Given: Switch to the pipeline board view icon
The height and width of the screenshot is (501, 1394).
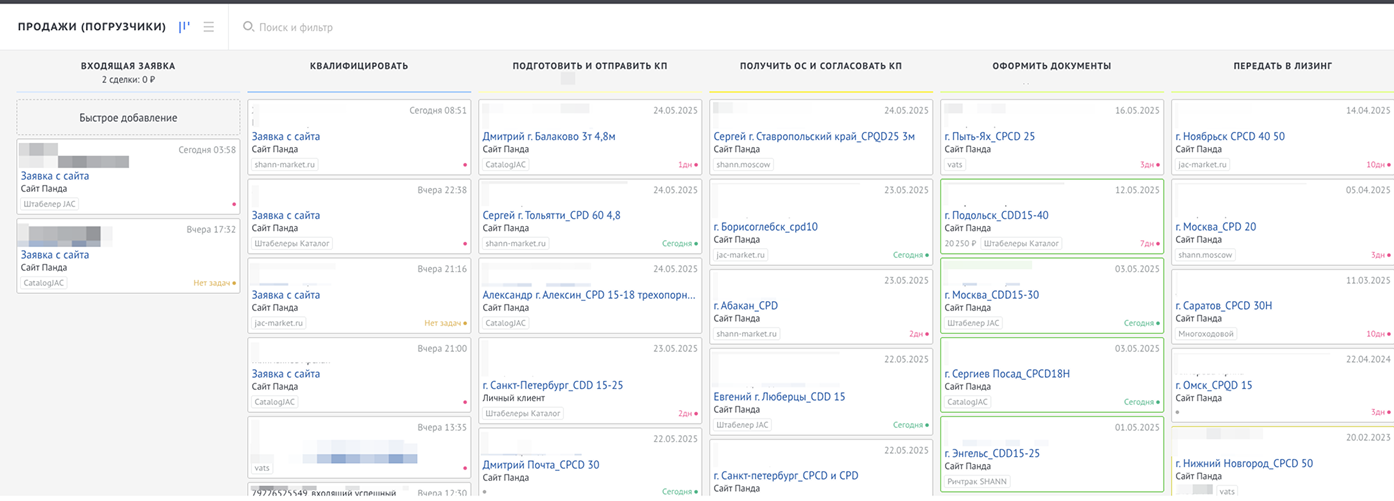Looking at the screenshot, I should pyautogui.click(x=184, y=27).
